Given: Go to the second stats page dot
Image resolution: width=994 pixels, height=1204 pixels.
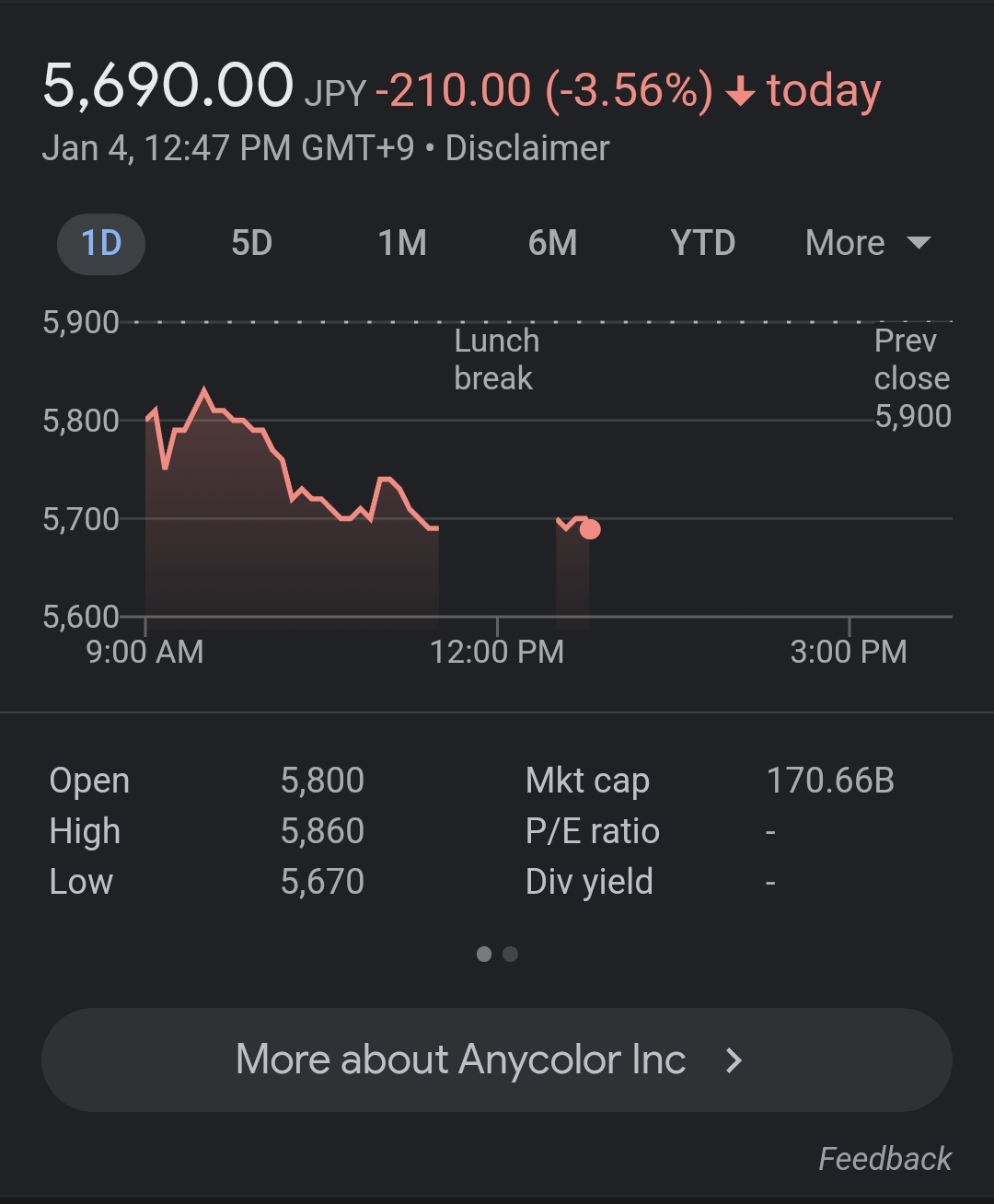Looking at the screenshot, I should (511, 954).
